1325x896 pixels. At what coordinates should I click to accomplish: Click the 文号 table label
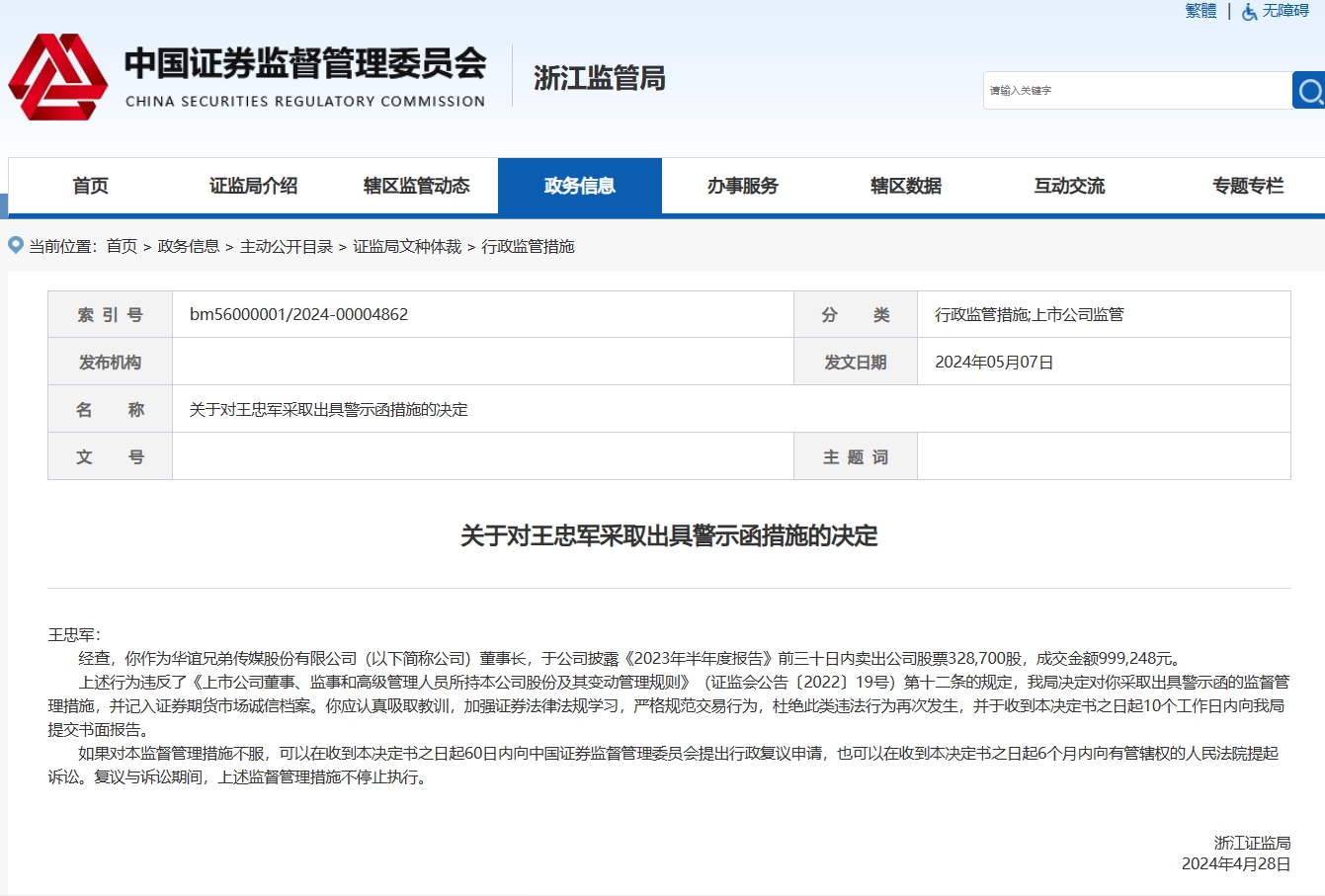[110, 456]
